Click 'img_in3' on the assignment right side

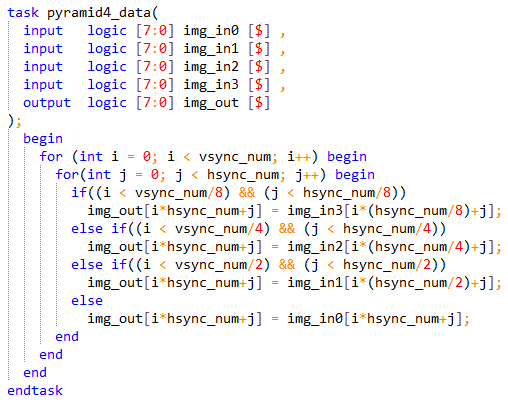(x=315, y=211)
